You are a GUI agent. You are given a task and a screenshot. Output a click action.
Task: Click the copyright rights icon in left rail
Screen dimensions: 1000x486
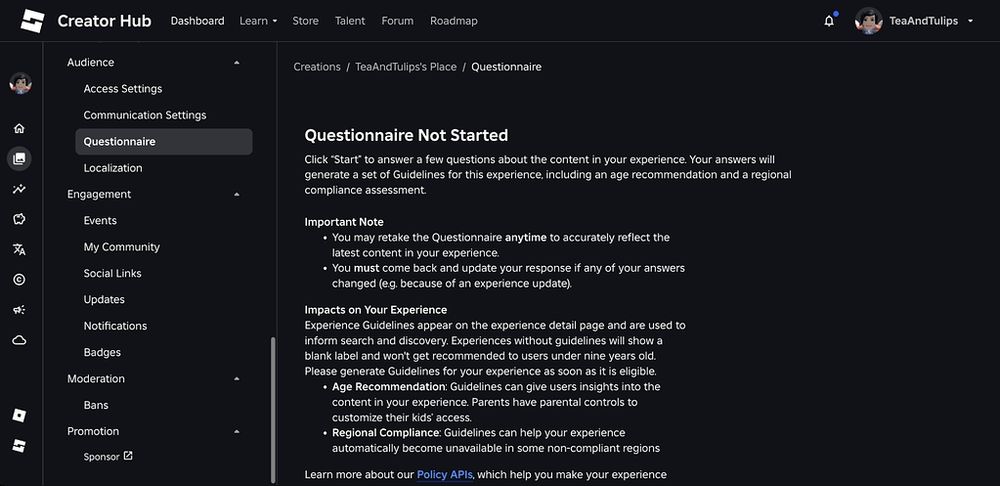click(x=20, y=280)
